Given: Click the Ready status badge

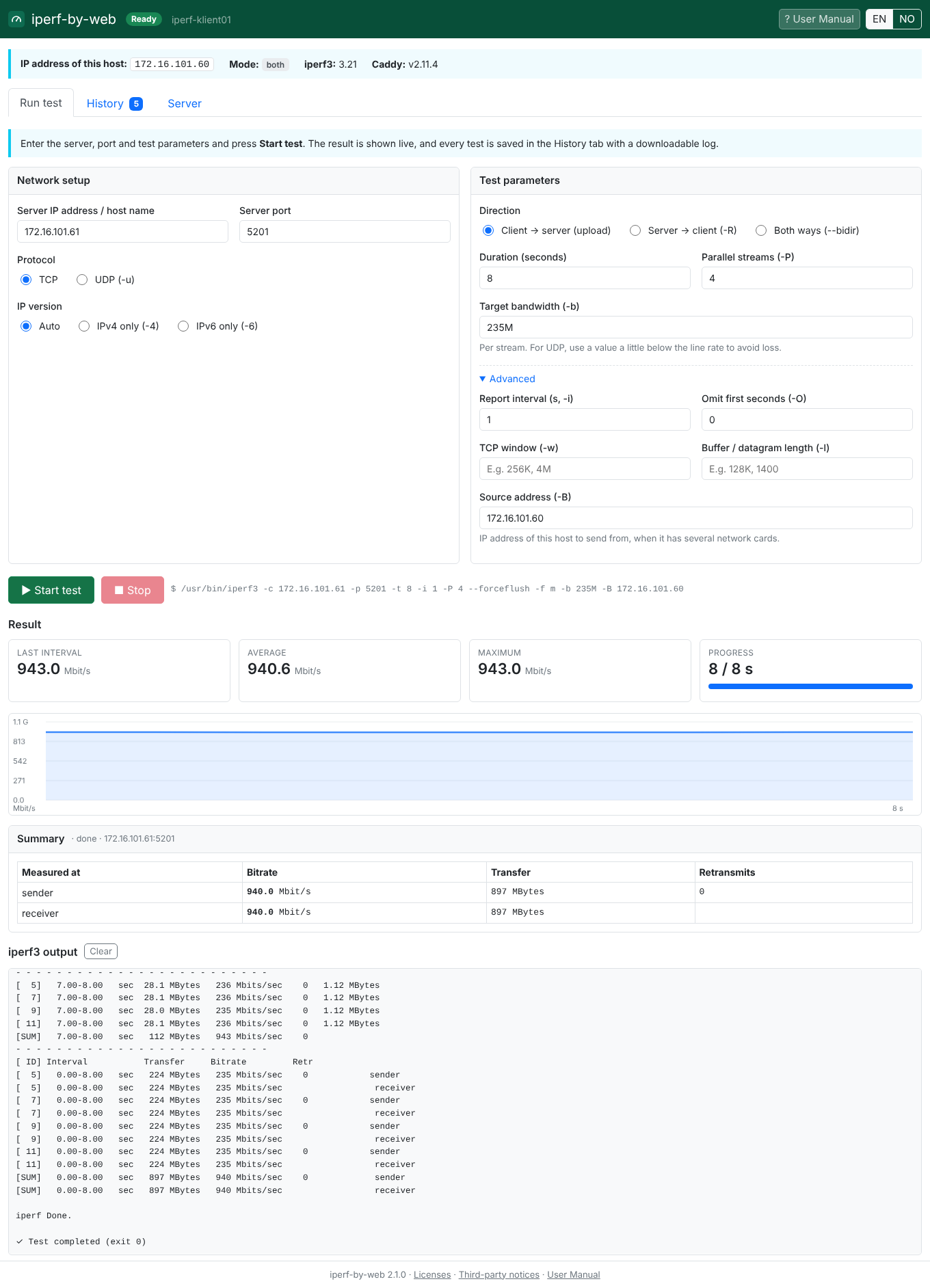Looking at the screenshot, I should coord(144,19).
